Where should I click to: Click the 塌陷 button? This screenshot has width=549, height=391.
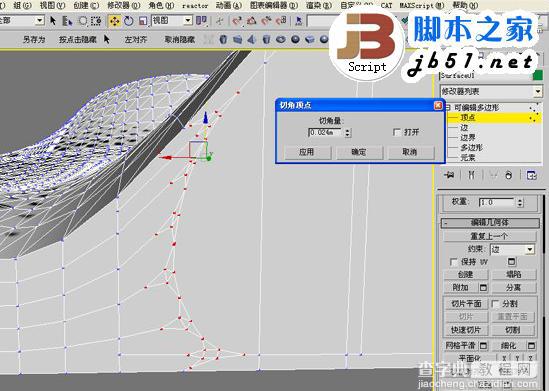pyautogui.click(x=514, y=274)
